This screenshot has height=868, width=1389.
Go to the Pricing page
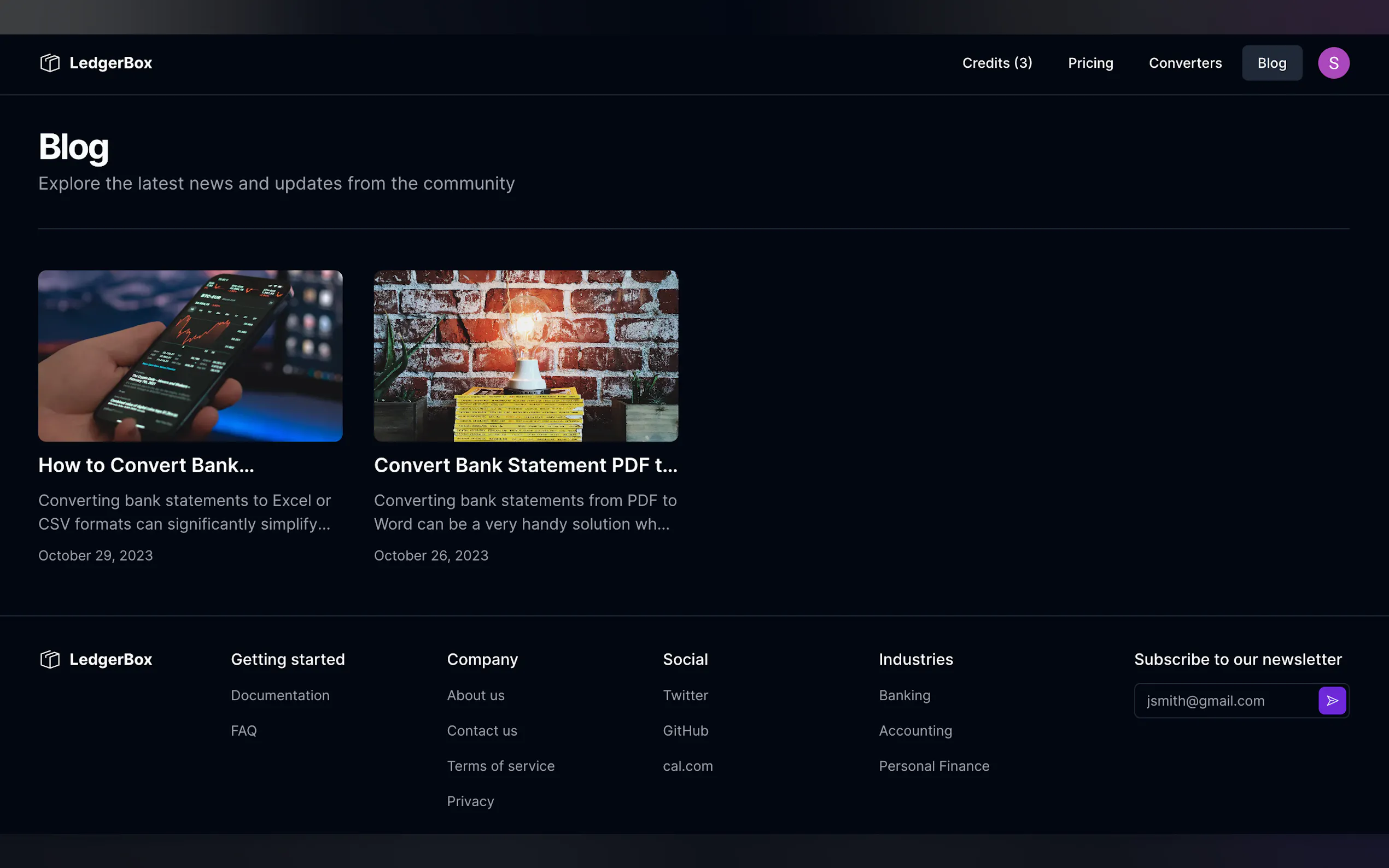[1090, 63]
